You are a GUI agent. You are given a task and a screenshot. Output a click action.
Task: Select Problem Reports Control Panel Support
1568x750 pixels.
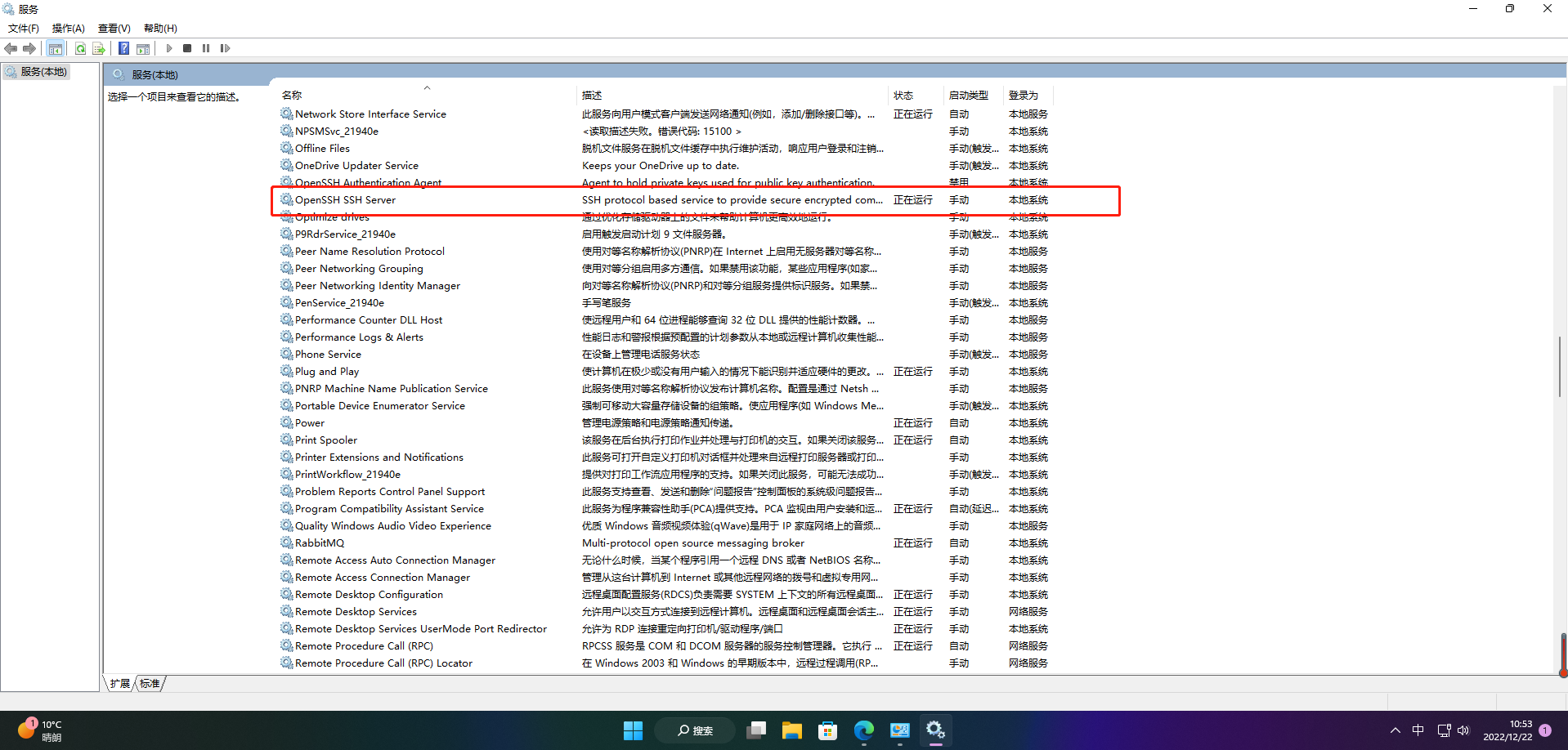[665, 491]
